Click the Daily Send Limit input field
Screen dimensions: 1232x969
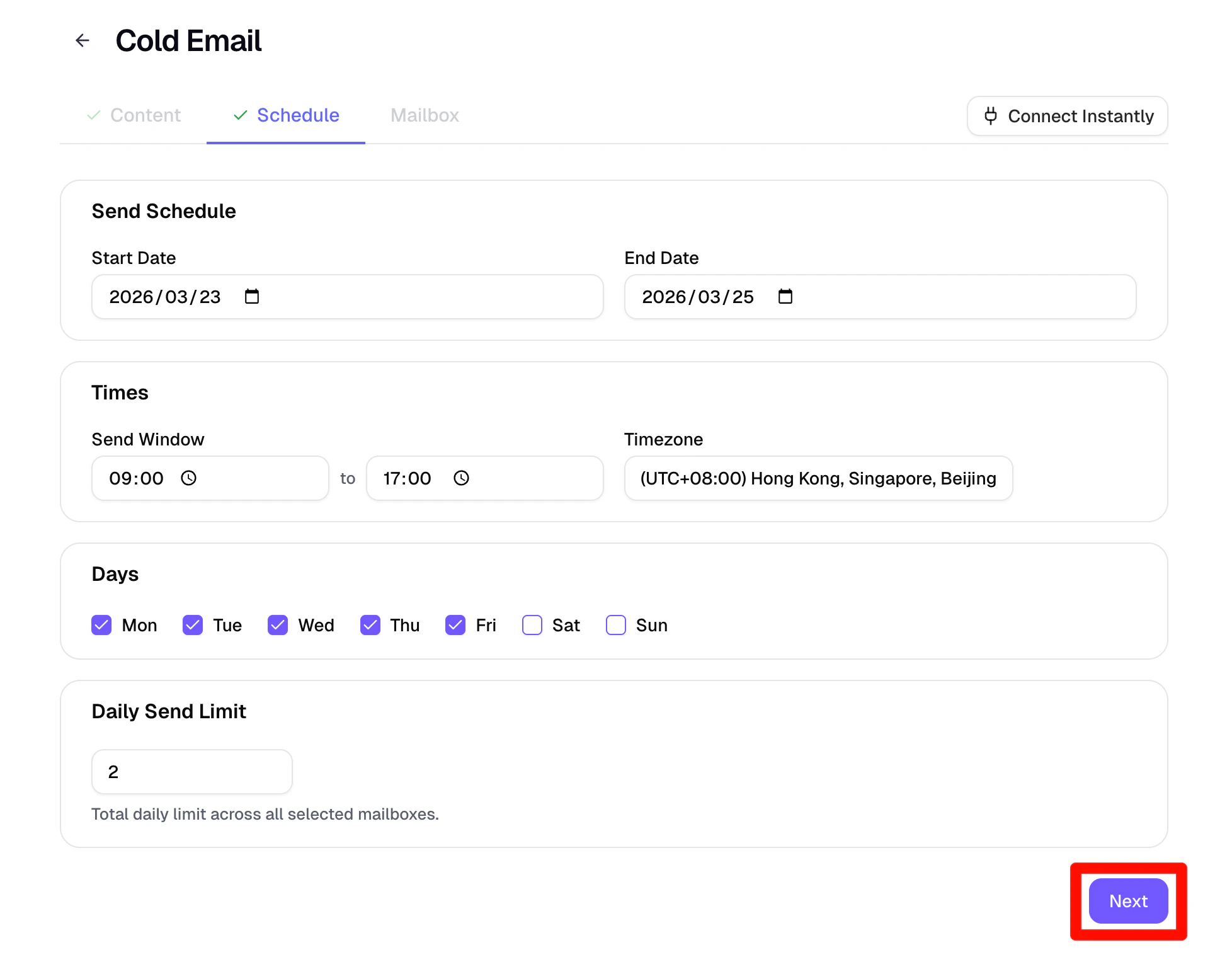pos(191,771)
